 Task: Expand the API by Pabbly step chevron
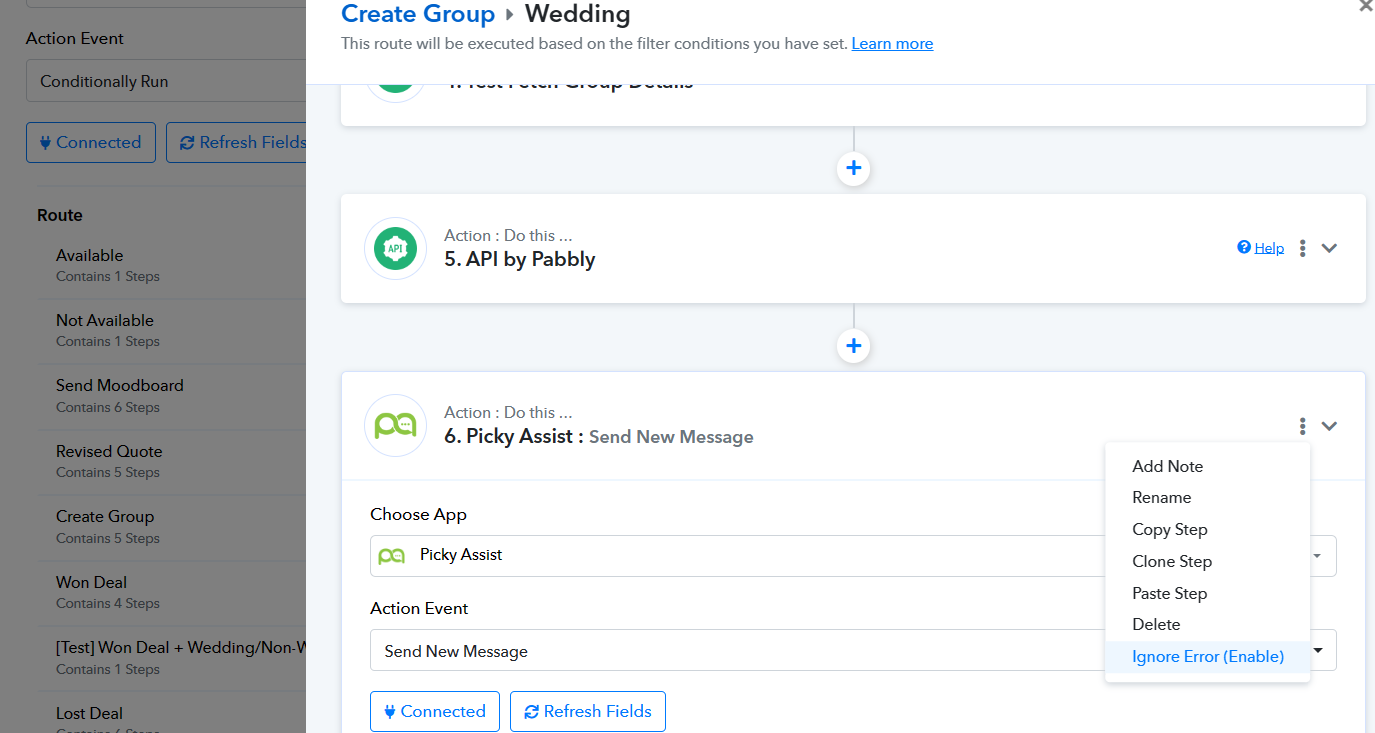[1329, 248]
